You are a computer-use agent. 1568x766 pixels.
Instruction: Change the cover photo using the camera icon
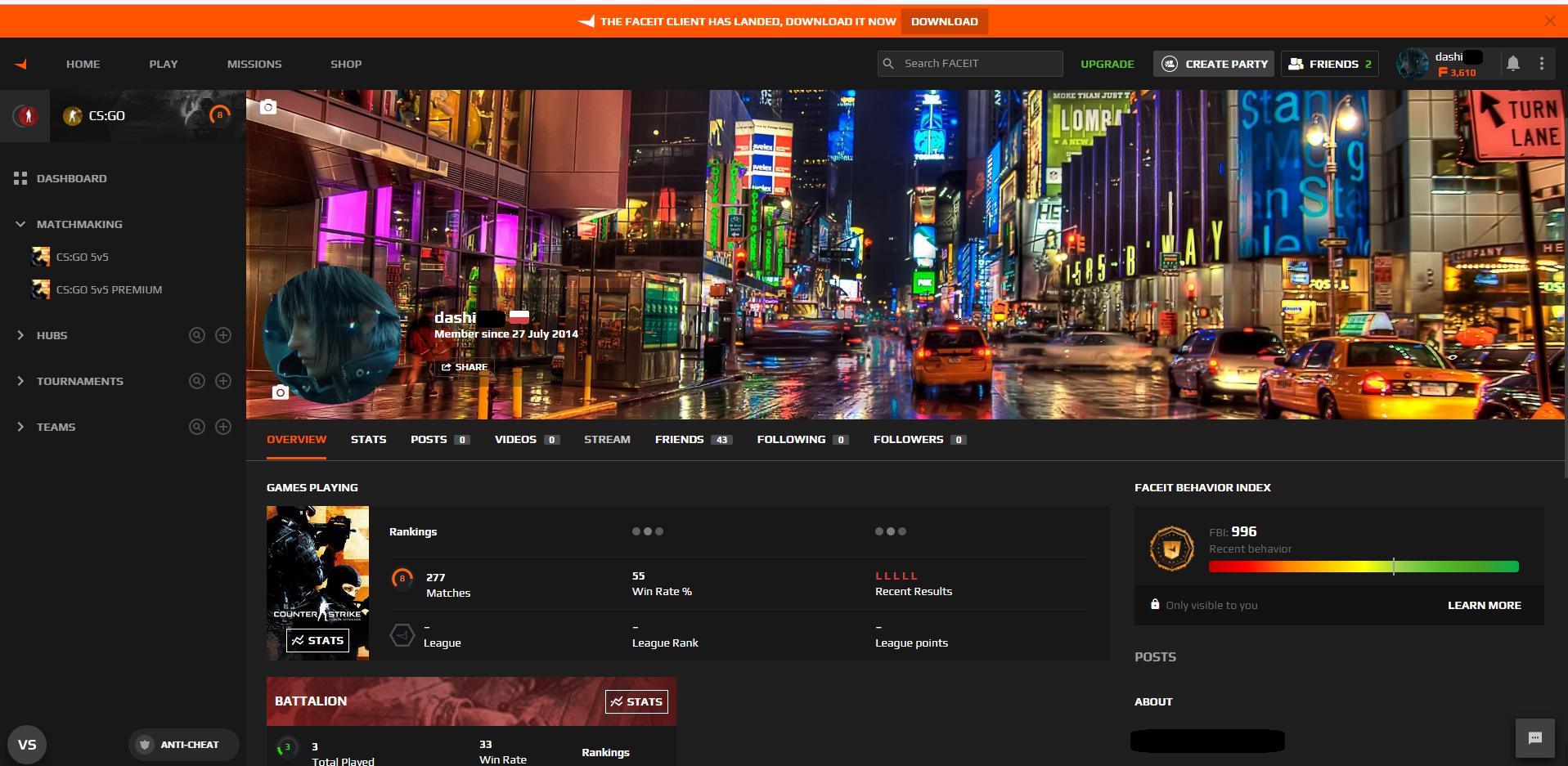pyautogui.click(x=268, y=107)
